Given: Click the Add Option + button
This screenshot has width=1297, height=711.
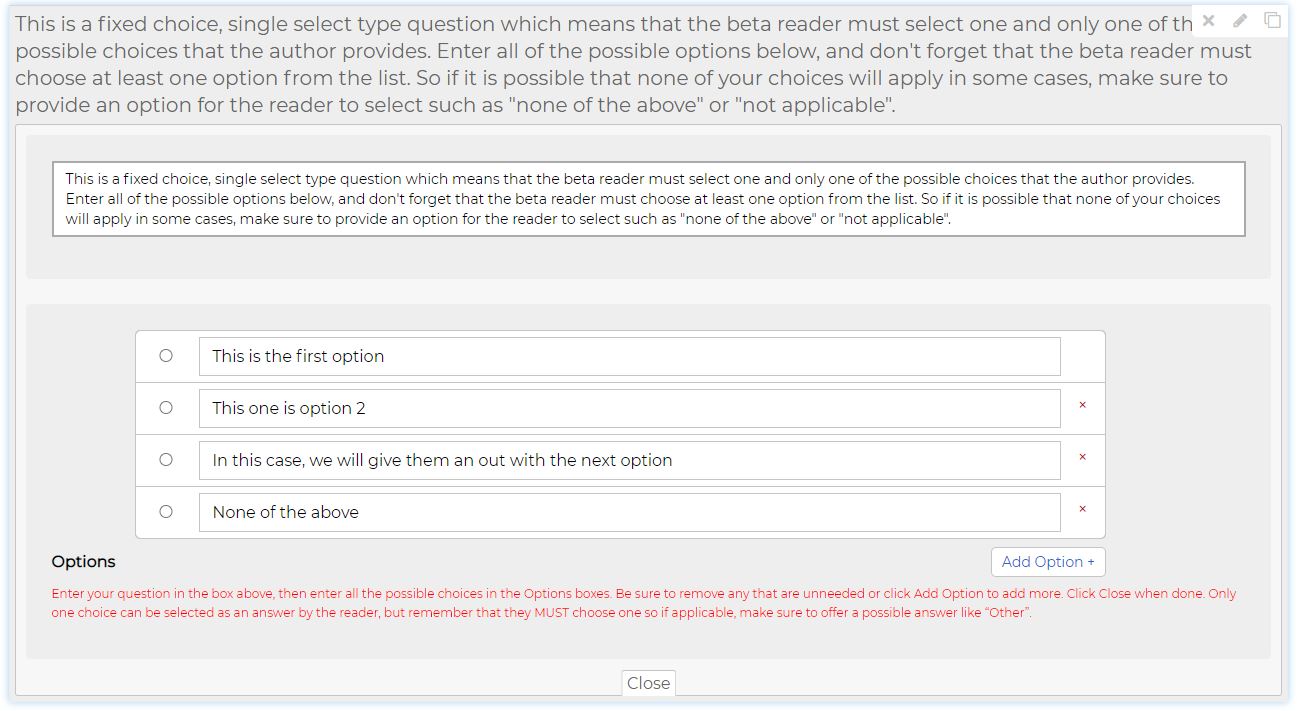Looking at the screenshot, I should coord(1047,562).
